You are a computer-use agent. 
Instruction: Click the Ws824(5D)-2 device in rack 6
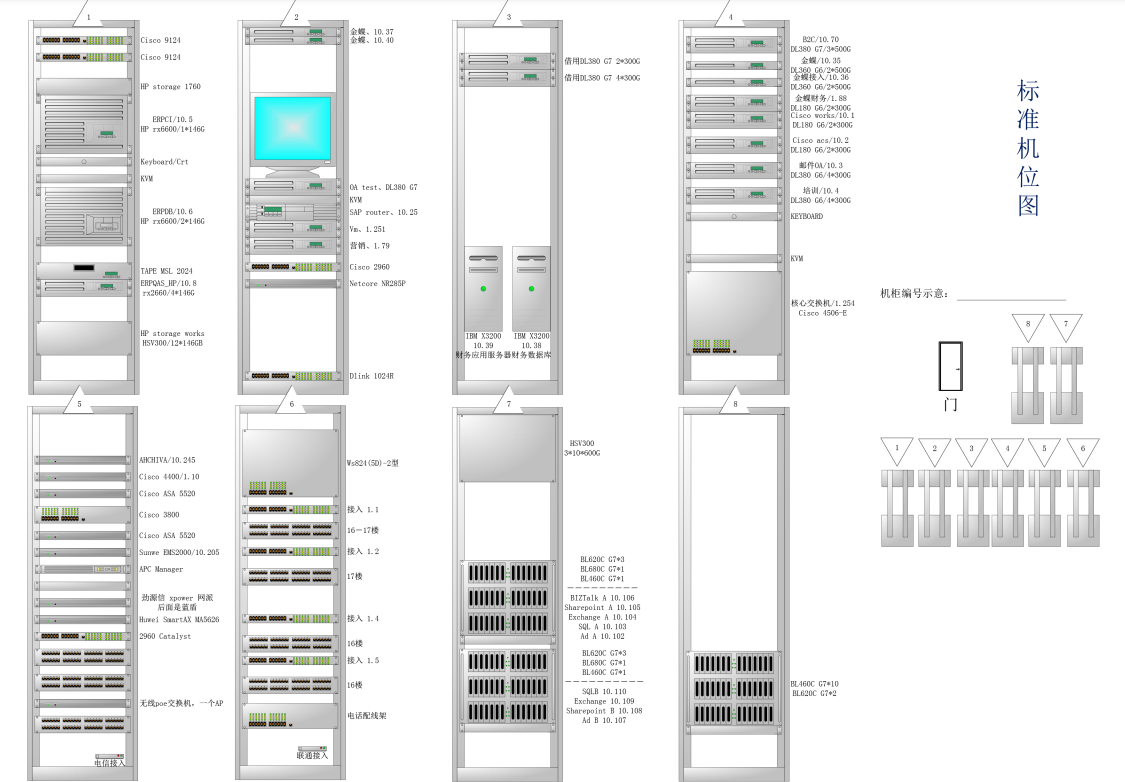click(x=290, y=462)
